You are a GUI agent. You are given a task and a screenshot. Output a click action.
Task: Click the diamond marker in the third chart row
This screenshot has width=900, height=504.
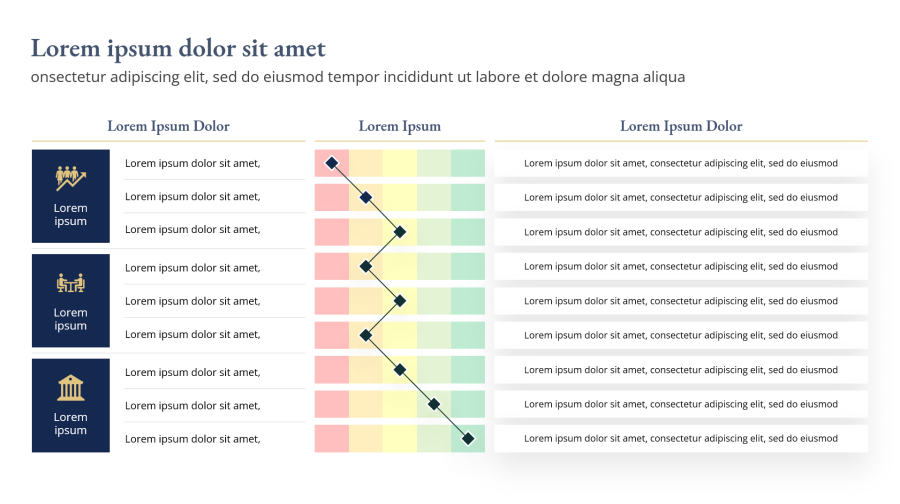pos(400,232)
